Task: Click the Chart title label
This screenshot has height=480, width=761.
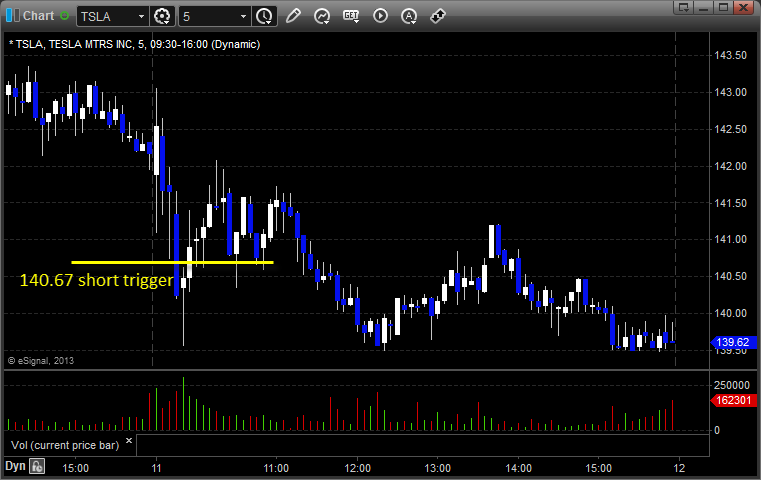Action: pyautogui.click(x=39, y=16)
